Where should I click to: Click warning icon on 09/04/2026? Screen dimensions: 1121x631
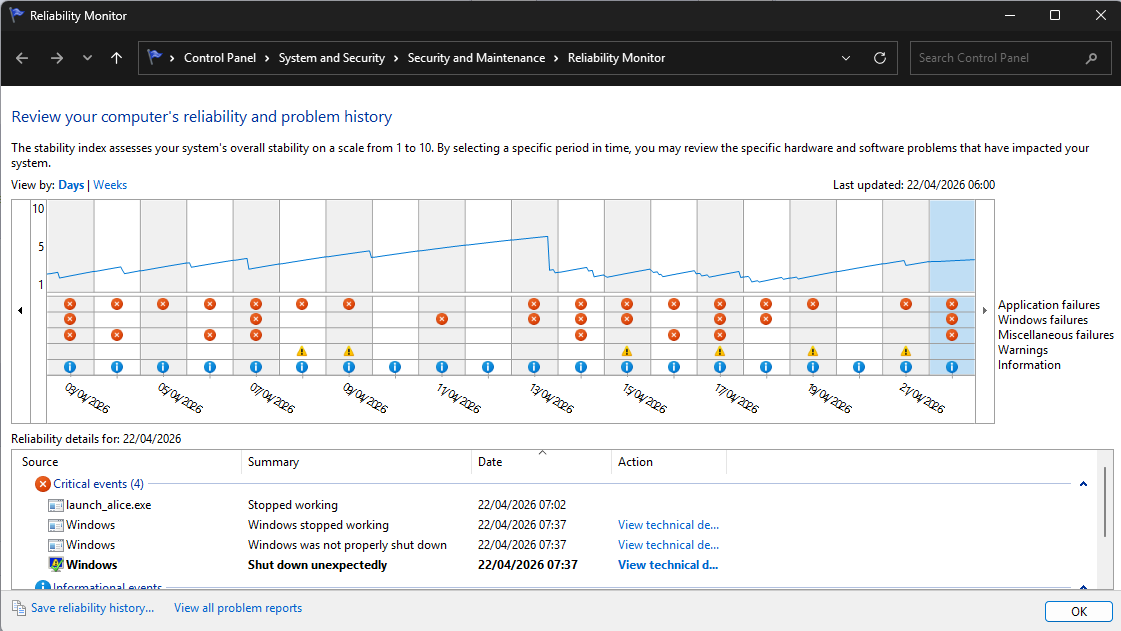[x=349, y=351]
